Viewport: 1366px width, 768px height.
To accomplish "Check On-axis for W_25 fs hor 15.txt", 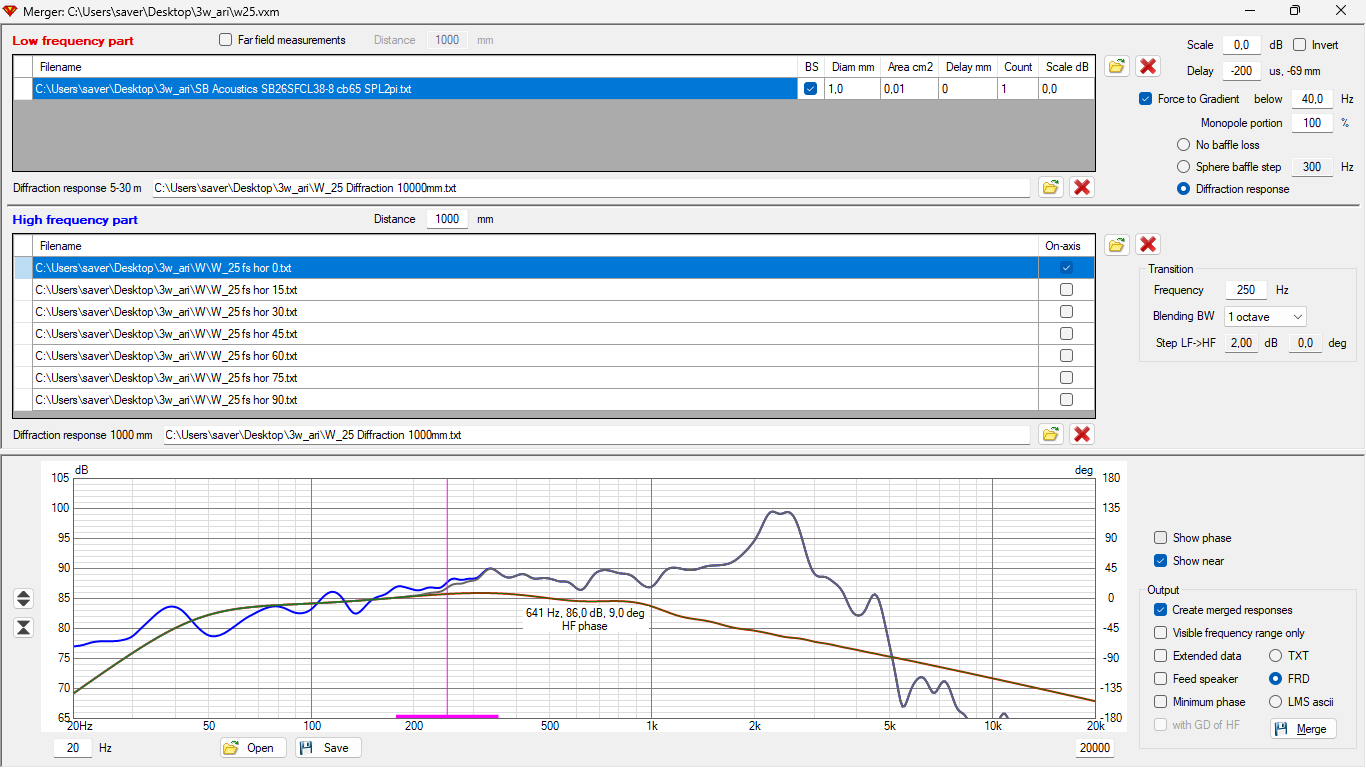I will pyautogui.click(x=1066, y=290).
